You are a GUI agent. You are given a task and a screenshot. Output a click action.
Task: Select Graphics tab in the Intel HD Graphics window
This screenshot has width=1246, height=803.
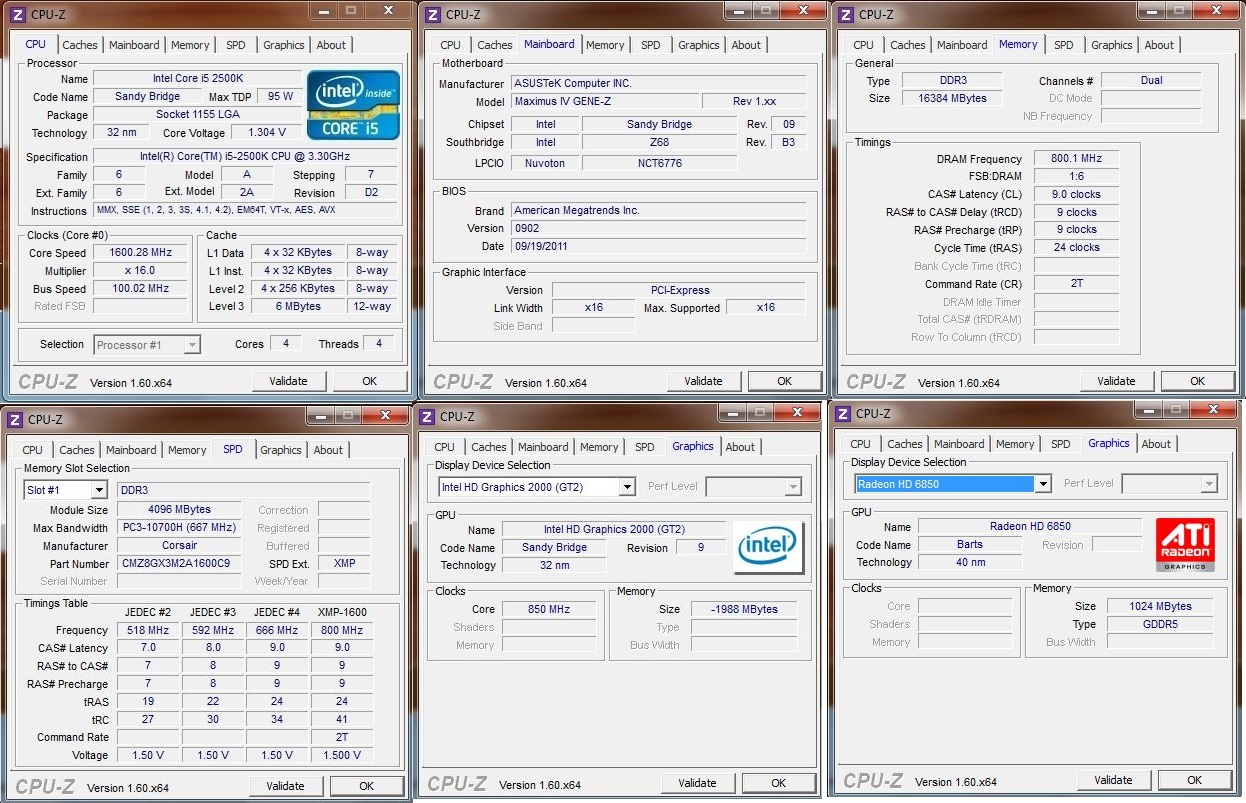point(693,446)
